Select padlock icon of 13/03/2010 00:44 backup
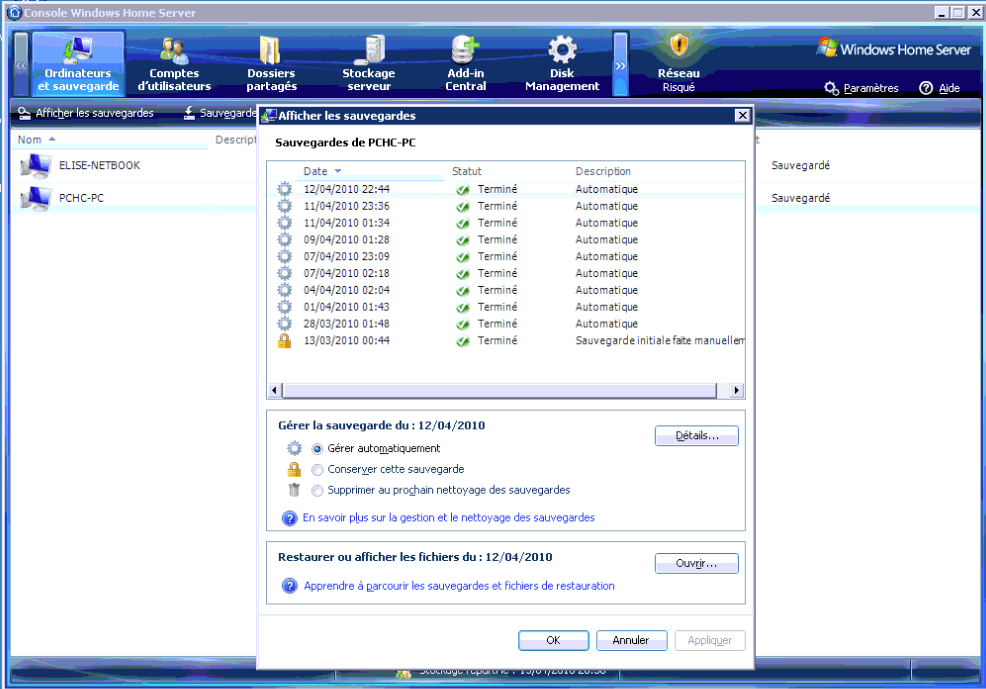986x689 pixels. click(285, 340)
